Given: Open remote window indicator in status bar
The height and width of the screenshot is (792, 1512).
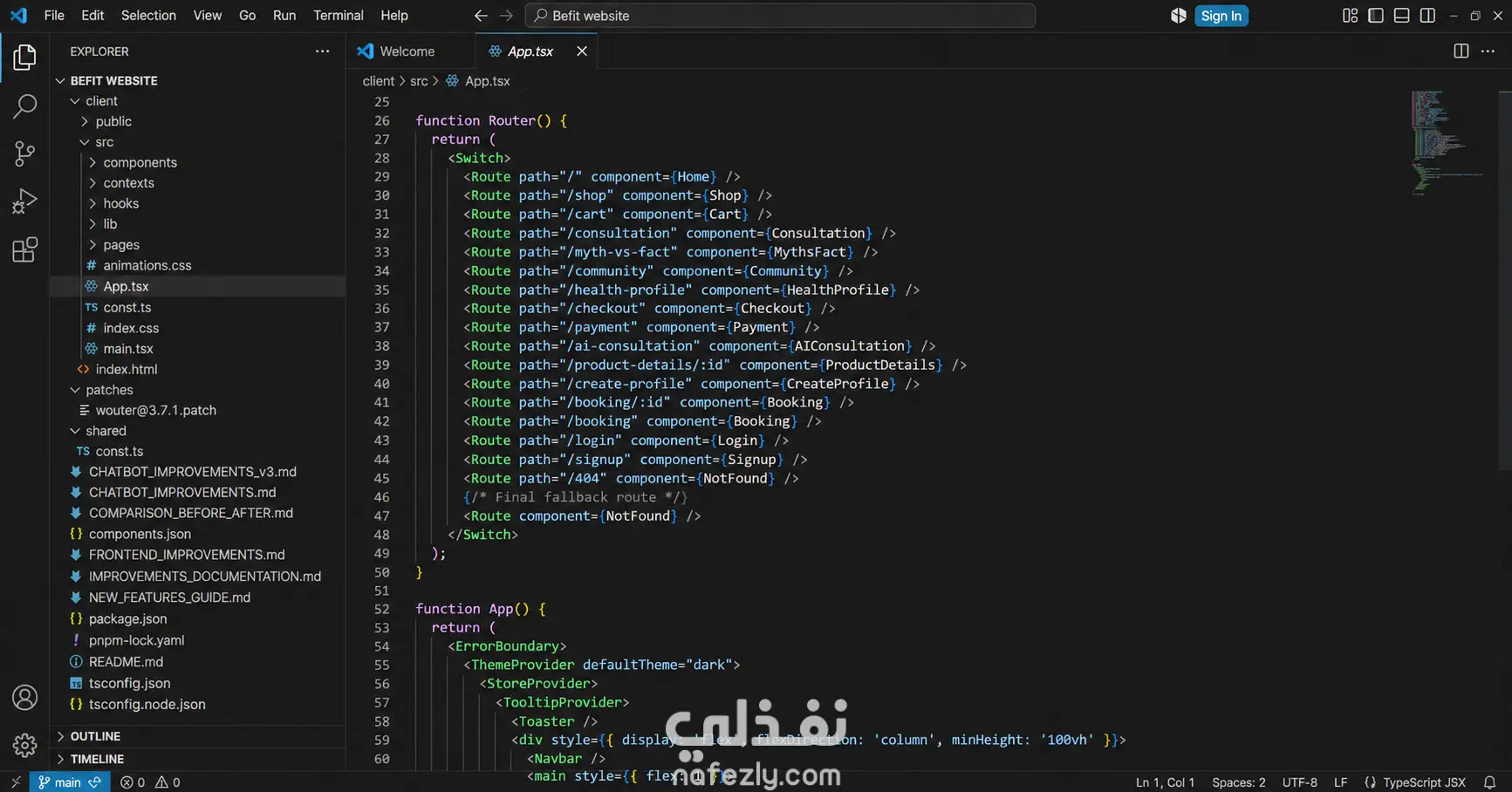Looking at the screenshot, I should (15, 782).
